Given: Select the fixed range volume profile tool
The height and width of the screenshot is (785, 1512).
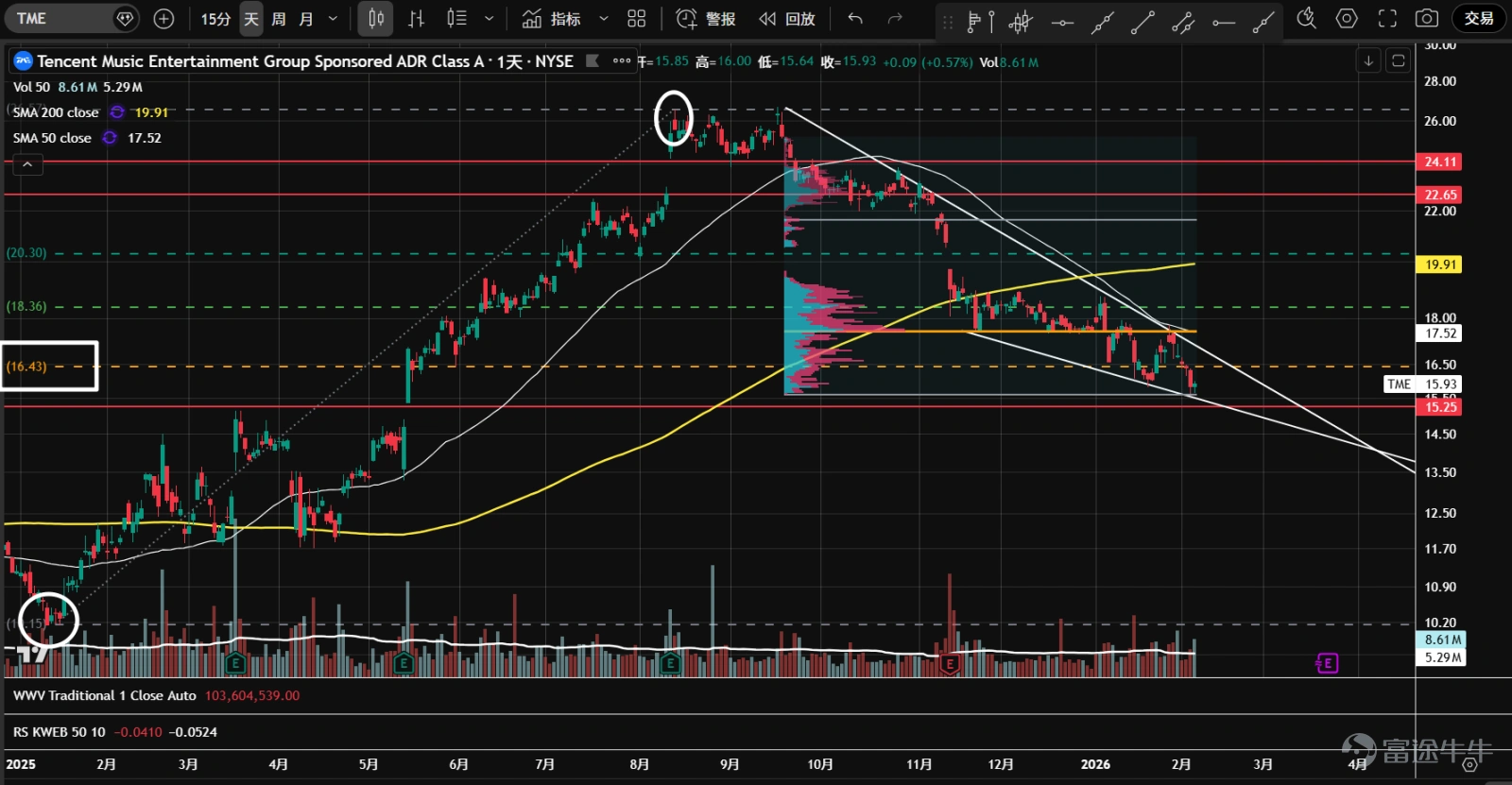Looking at the screenshot, I should [981, 21].
